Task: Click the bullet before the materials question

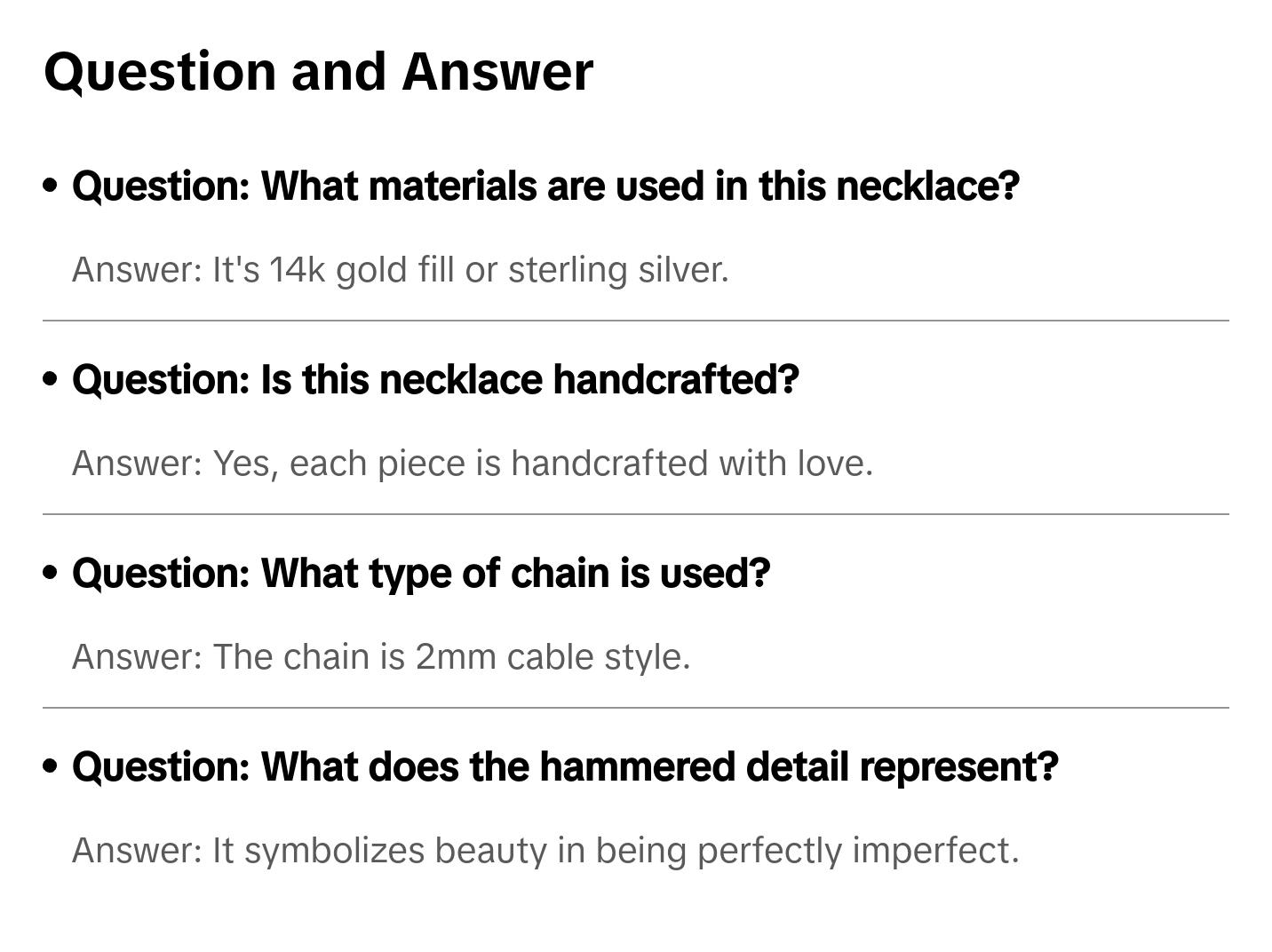Action: [x=51, y=186]
